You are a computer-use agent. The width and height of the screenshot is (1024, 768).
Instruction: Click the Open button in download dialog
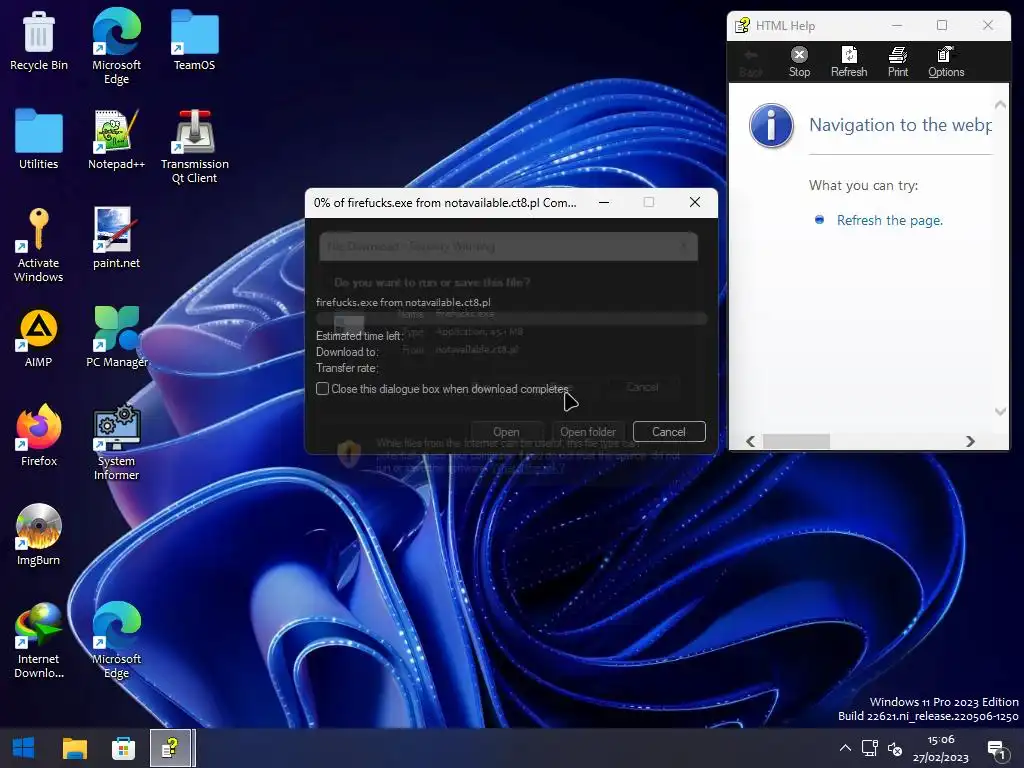(506, 432)
